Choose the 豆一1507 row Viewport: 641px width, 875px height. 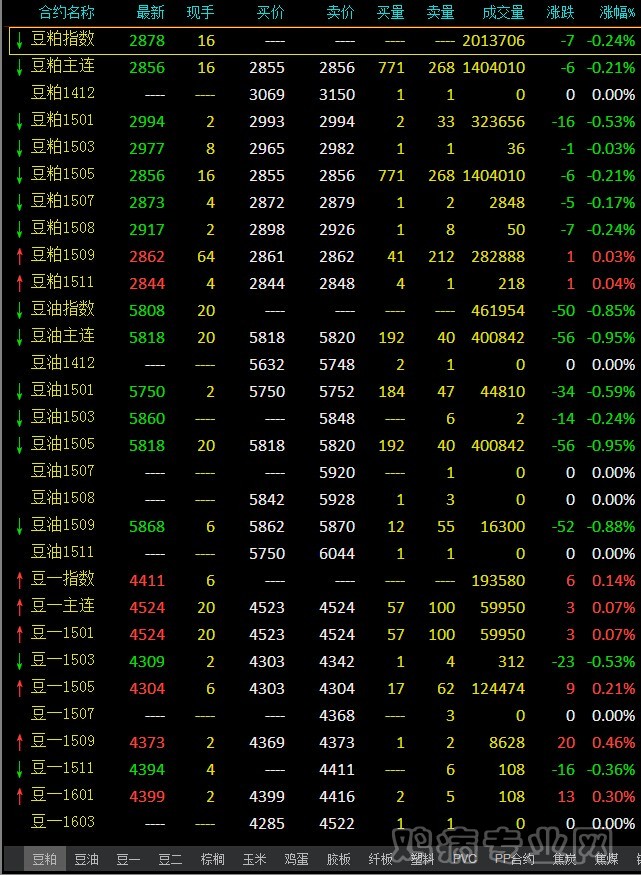tap(325, 715)
